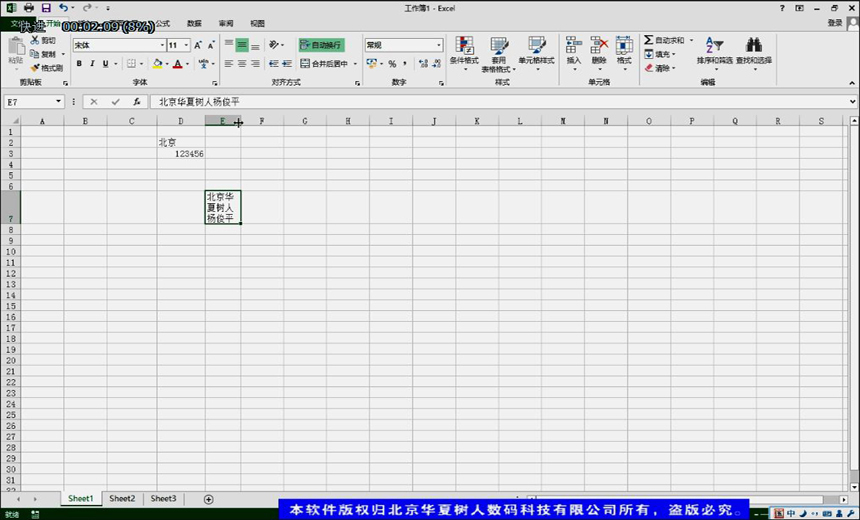The height and width of the screenshot is (520, 860).
Task: Switch to the Sheet3 tab
Action: tap(163, 499)
